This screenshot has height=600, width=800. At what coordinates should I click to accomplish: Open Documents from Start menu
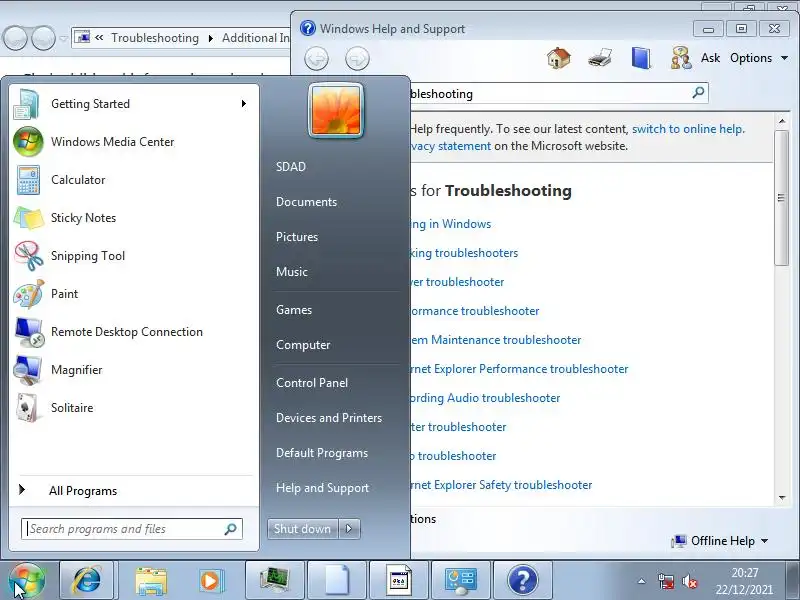click(306, 202)
